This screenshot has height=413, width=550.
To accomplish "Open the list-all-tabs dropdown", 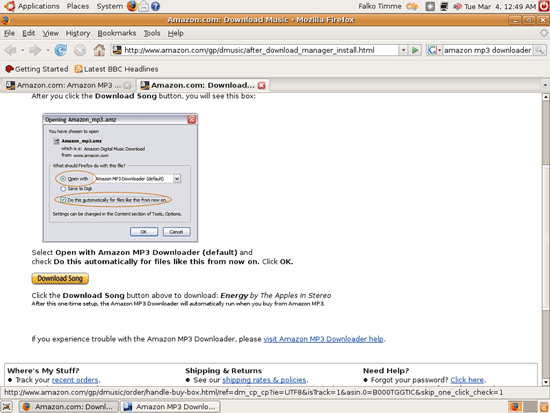I will point(545,85).
